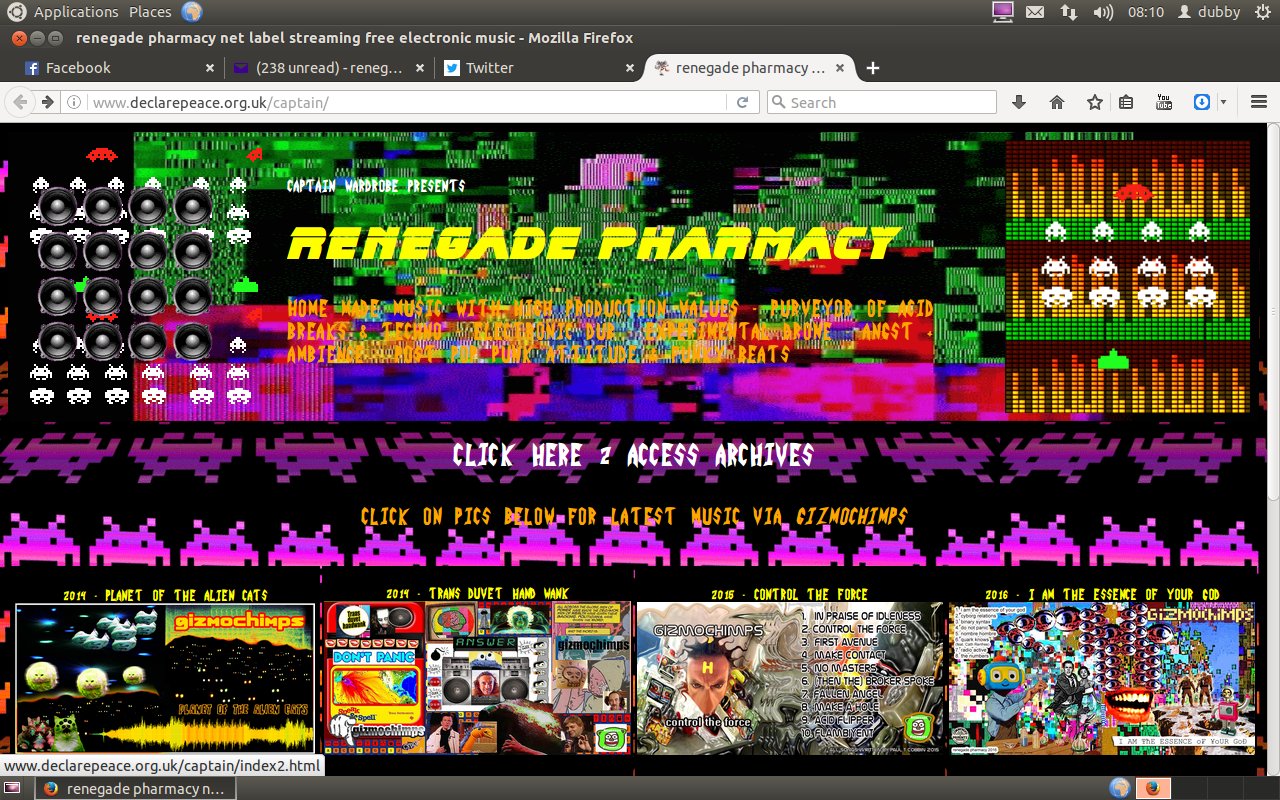
Task: Open a new tab with plus button
Action: tap(873, 68)
